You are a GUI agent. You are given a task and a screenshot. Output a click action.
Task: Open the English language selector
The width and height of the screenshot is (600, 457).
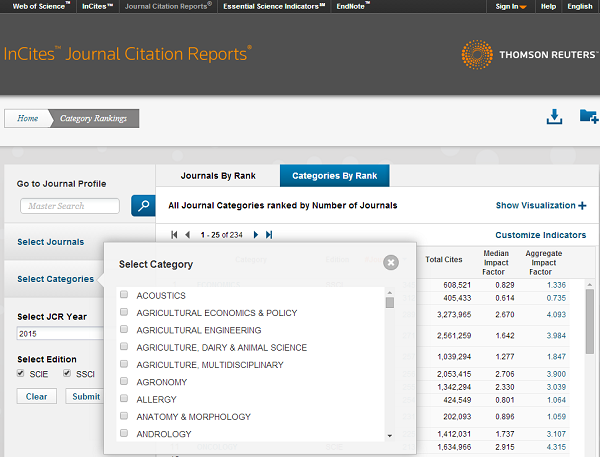[x=579, y=7]
